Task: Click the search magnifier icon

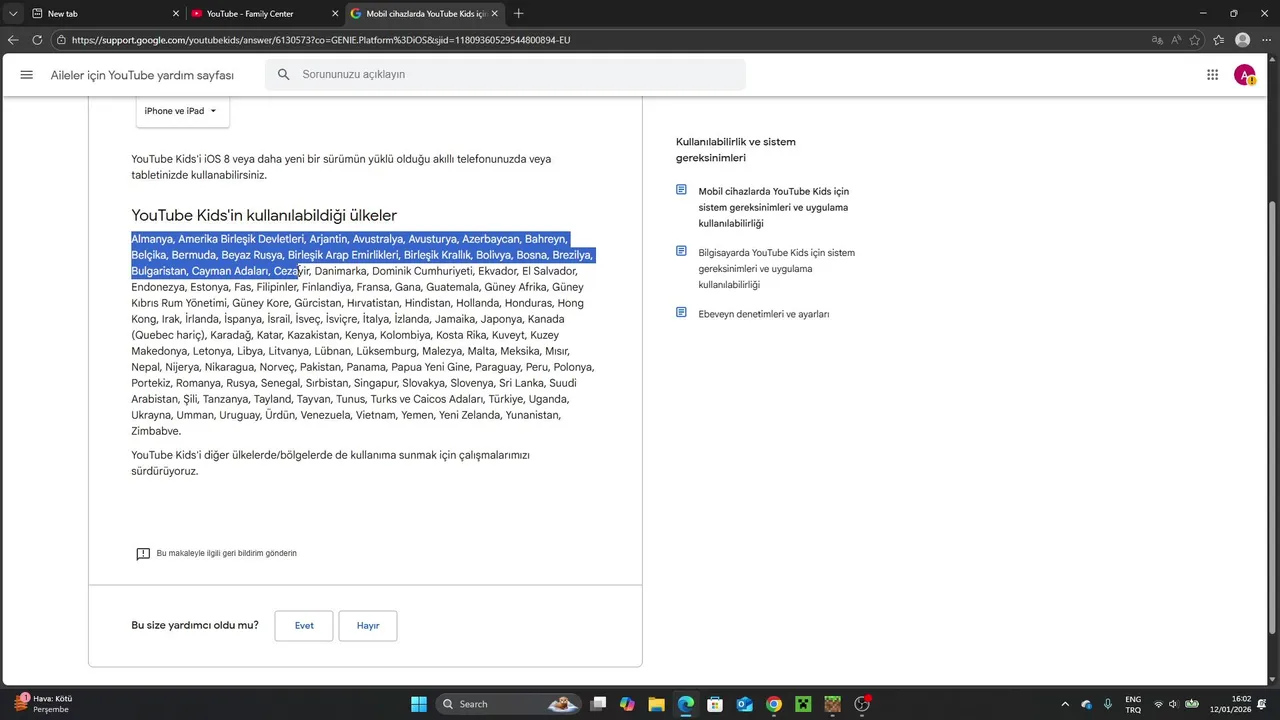Action: pyautogui.click(x=283, y=75)
